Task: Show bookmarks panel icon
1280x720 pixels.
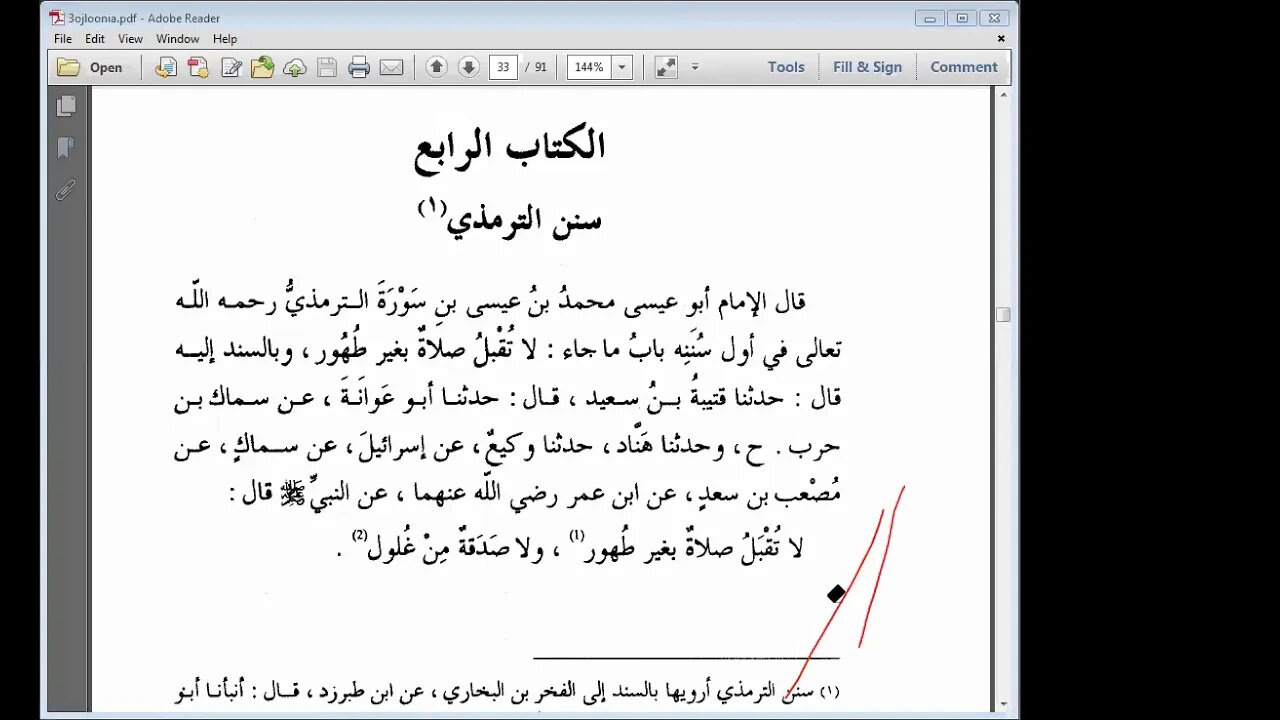Action: point(66,148)
